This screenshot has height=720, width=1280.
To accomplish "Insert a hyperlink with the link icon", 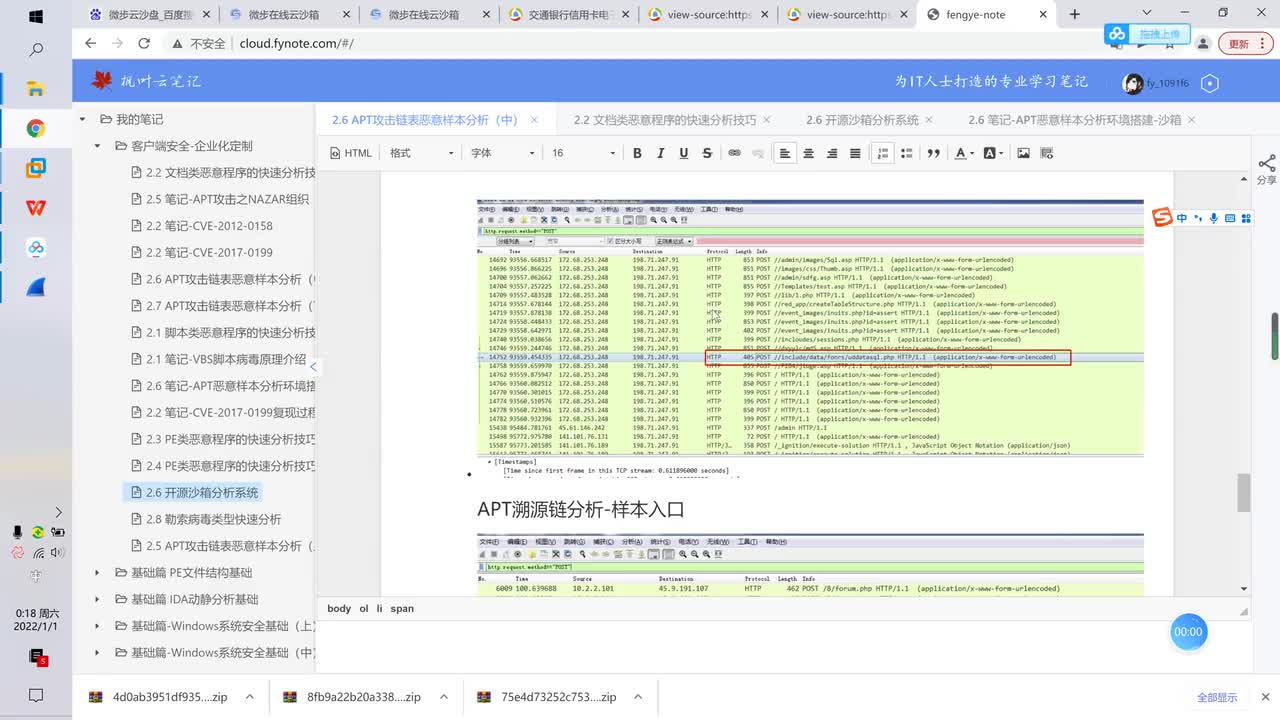I will pyautogui.click(x=734, y=153).
